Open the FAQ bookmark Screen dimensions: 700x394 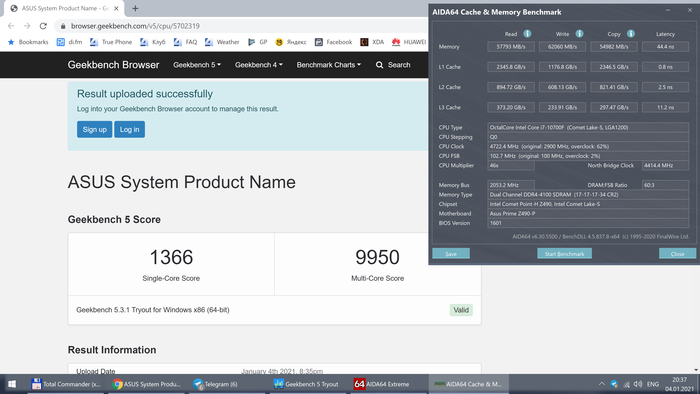coord(185,42)
